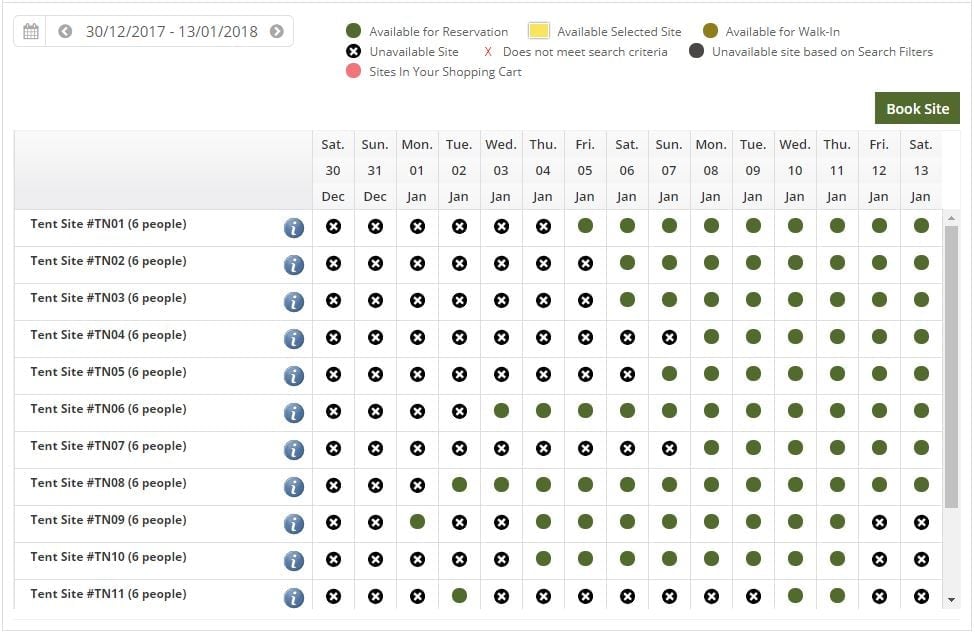Click the Tent Site #TN04 (6 people) label

pyautogui.click(x=108, y=334)
